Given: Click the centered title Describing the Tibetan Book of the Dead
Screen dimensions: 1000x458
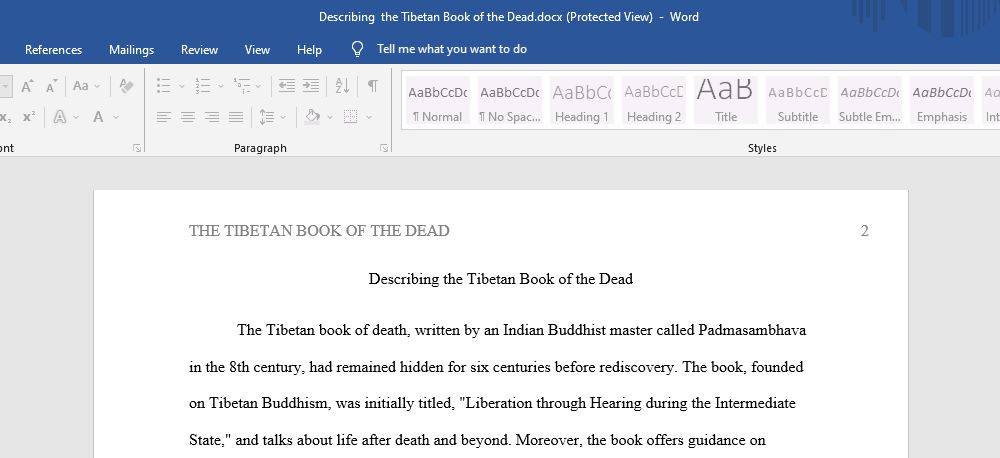Looking at the screenshot, I should [x=501, y=279].
